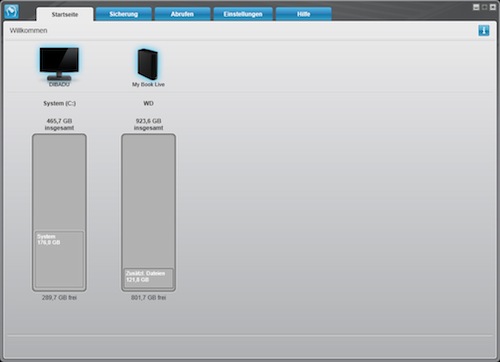Select the My Book Live drive icon
This screenshot has height=362, width=500.
click(148, 64)
